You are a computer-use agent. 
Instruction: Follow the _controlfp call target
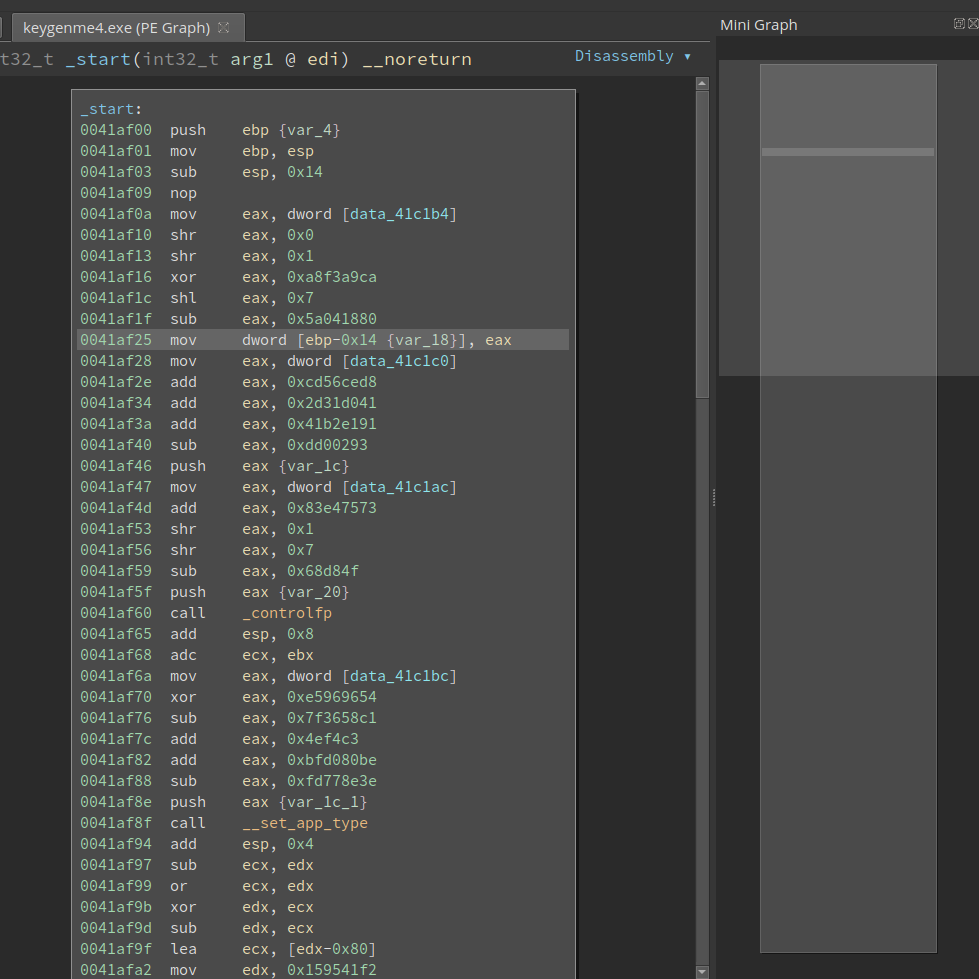pyautogui.click(x=286, y=613)
